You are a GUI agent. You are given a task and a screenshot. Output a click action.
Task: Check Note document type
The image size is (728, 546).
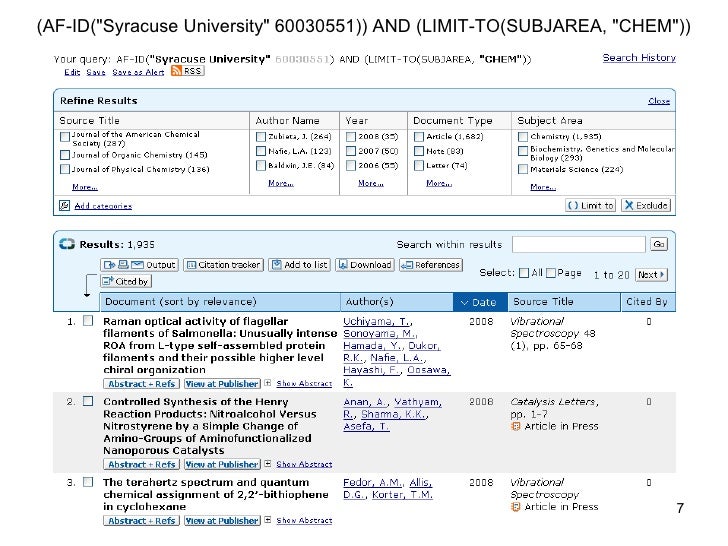point(419,151)
